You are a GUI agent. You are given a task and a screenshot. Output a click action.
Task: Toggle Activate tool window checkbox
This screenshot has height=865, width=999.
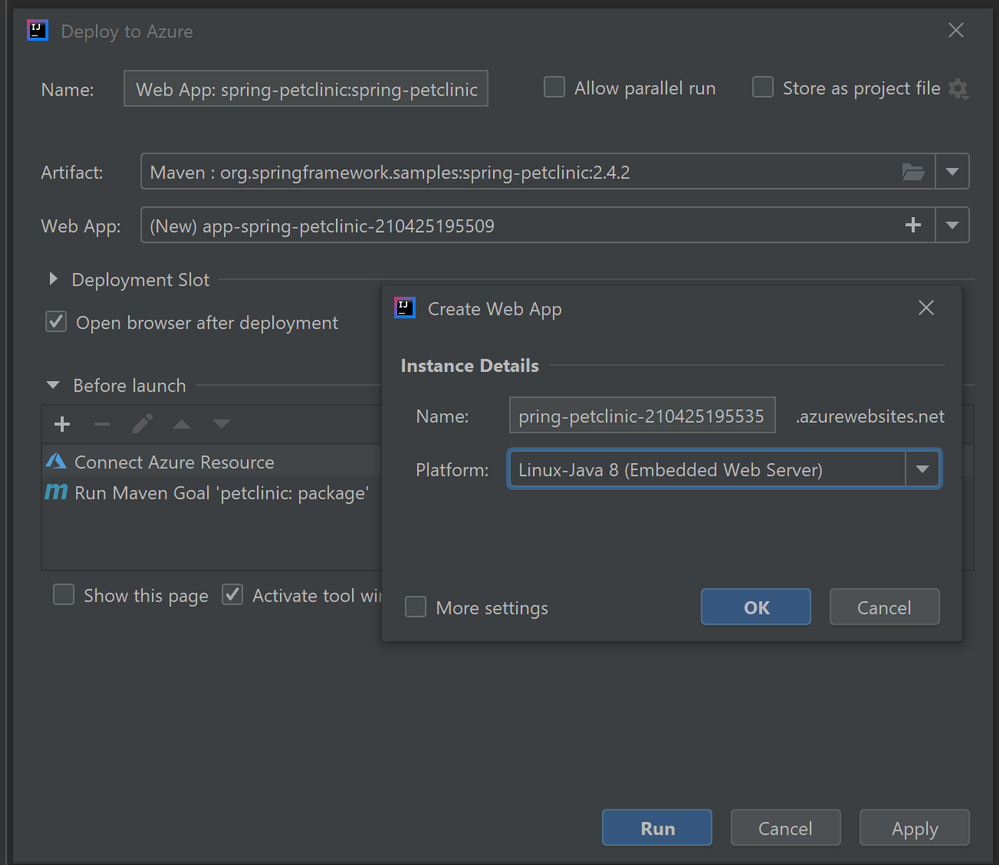point(233,594)
